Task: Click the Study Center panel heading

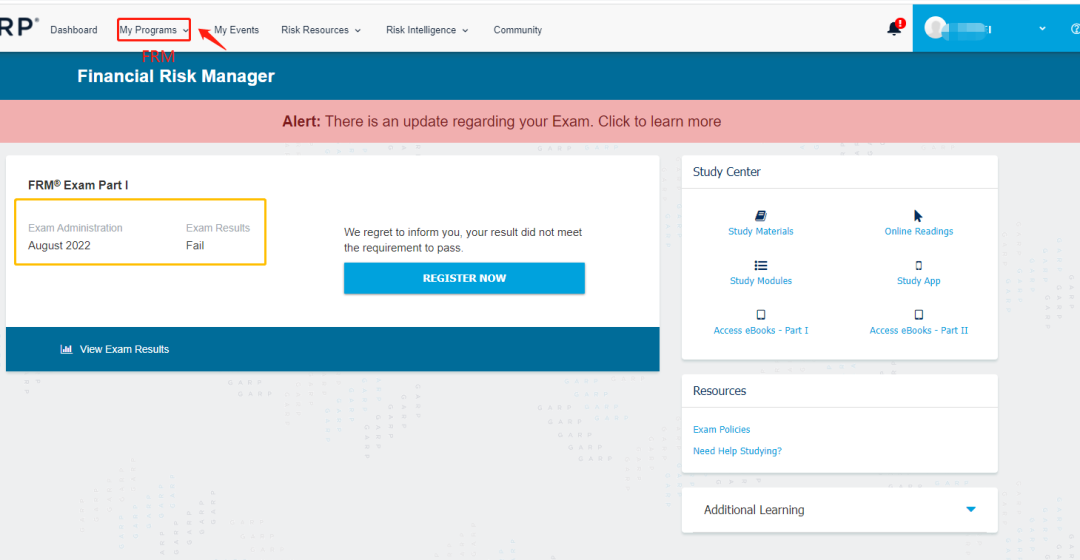Action: (727, 172)
